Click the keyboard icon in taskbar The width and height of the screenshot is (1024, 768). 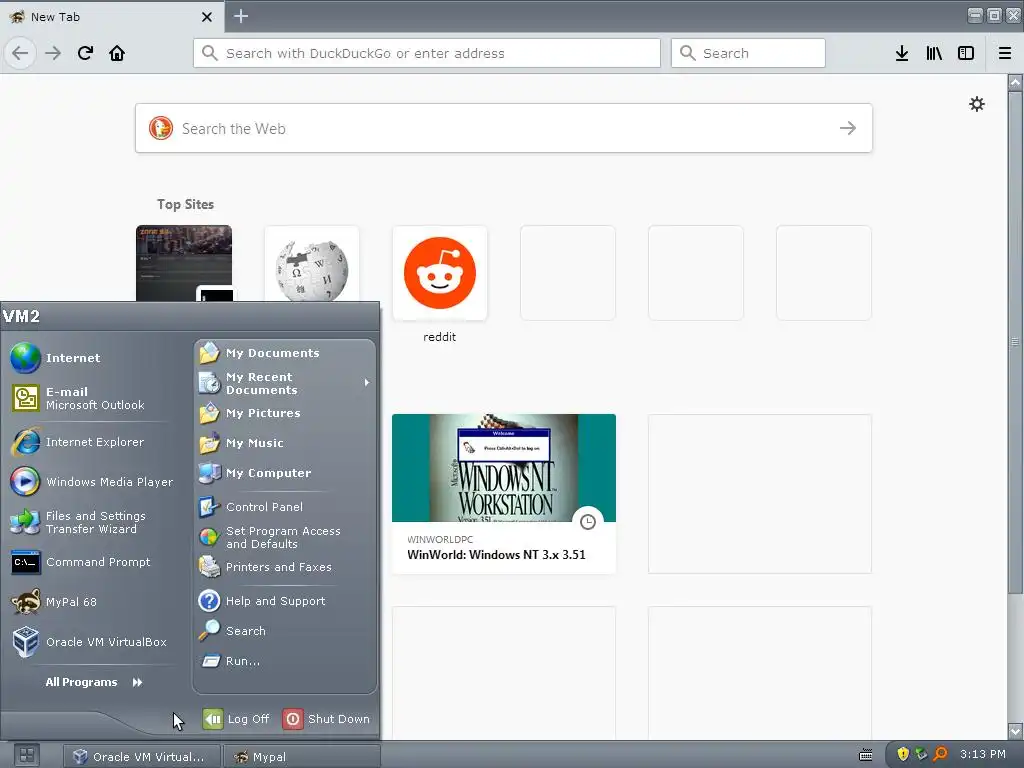click(866, 755)
